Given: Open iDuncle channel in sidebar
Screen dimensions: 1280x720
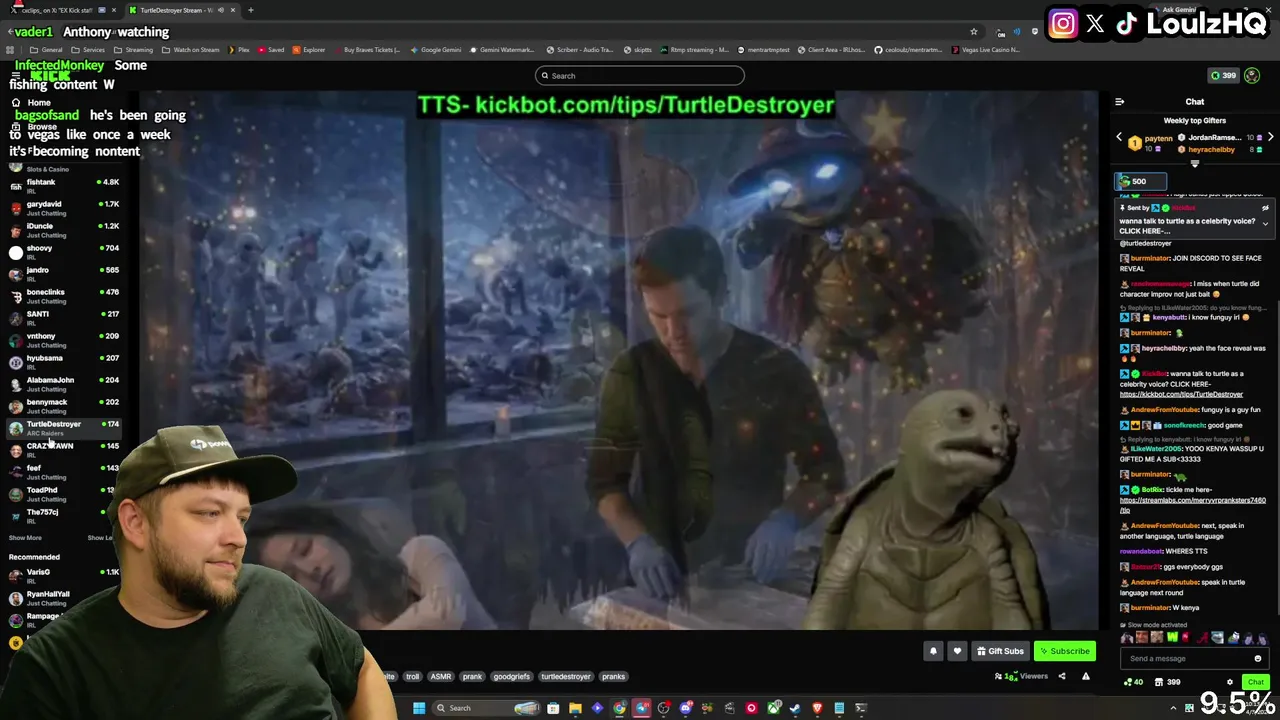Looking at the screenshot, I should coord(65,230).
